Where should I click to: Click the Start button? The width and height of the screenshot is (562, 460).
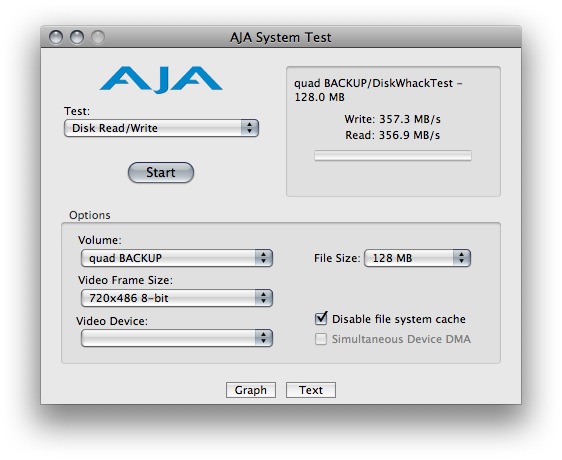point(161,172)
